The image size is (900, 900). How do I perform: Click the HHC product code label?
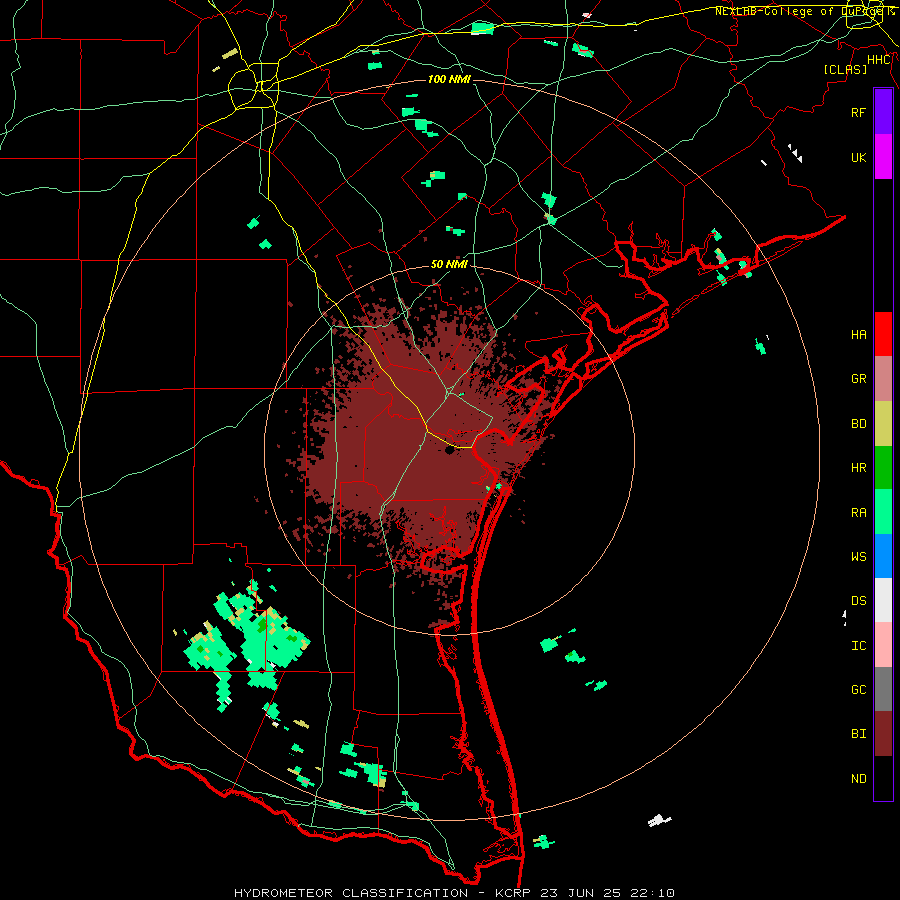(879, 60)
